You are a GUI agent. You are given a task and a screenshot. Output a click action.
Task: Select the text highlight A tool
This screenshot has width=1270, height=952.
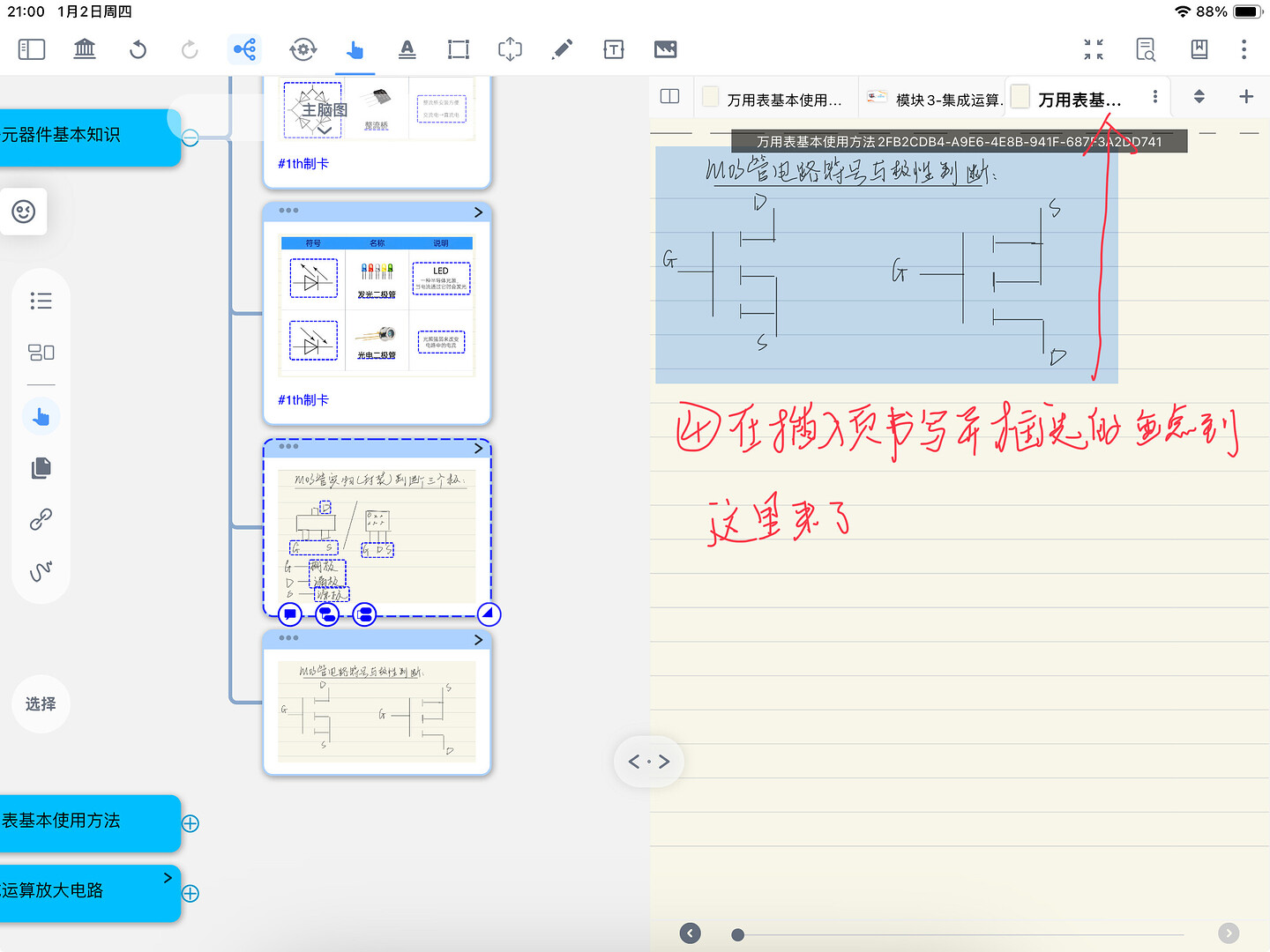(x=407, y=49)
